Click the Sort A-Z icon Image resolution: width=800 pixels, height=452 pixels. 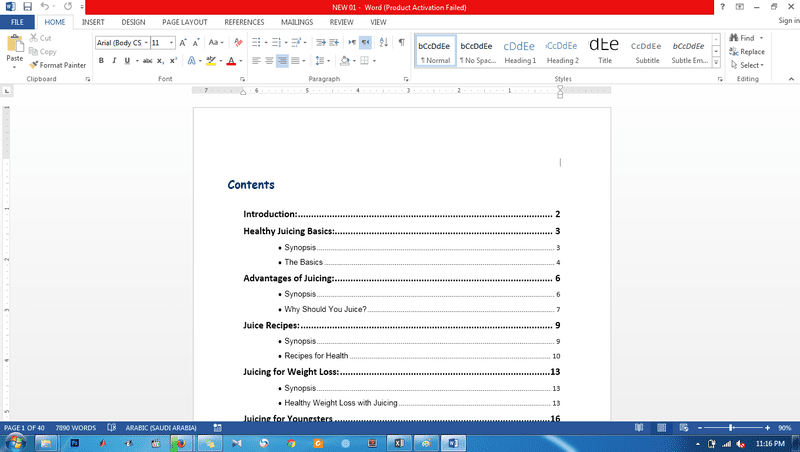click(383, 43)
